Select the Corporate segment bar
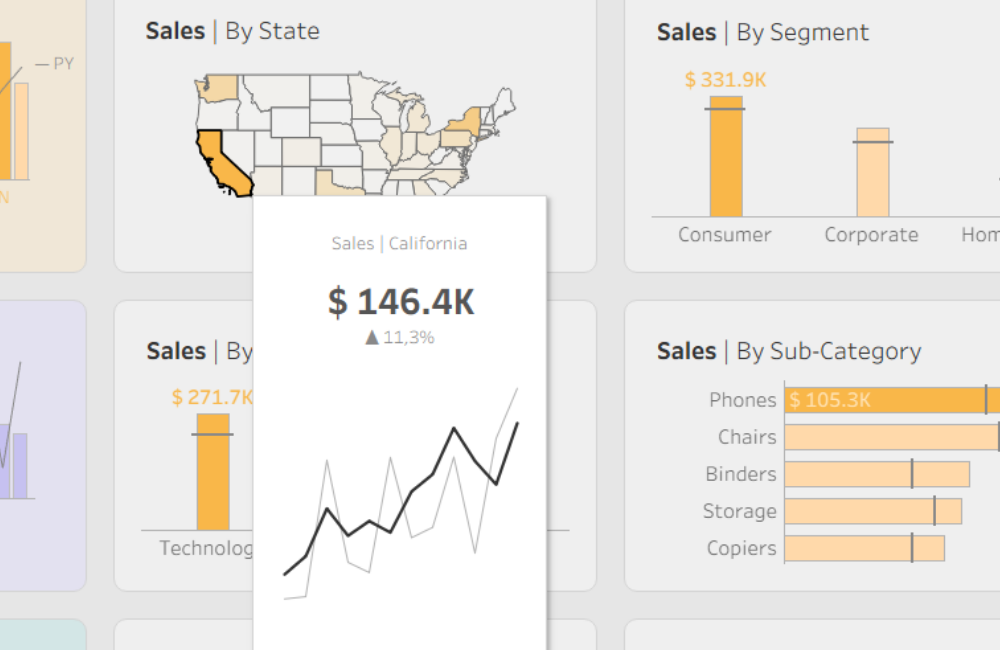 pyautogui.click(x=872, y=173)
